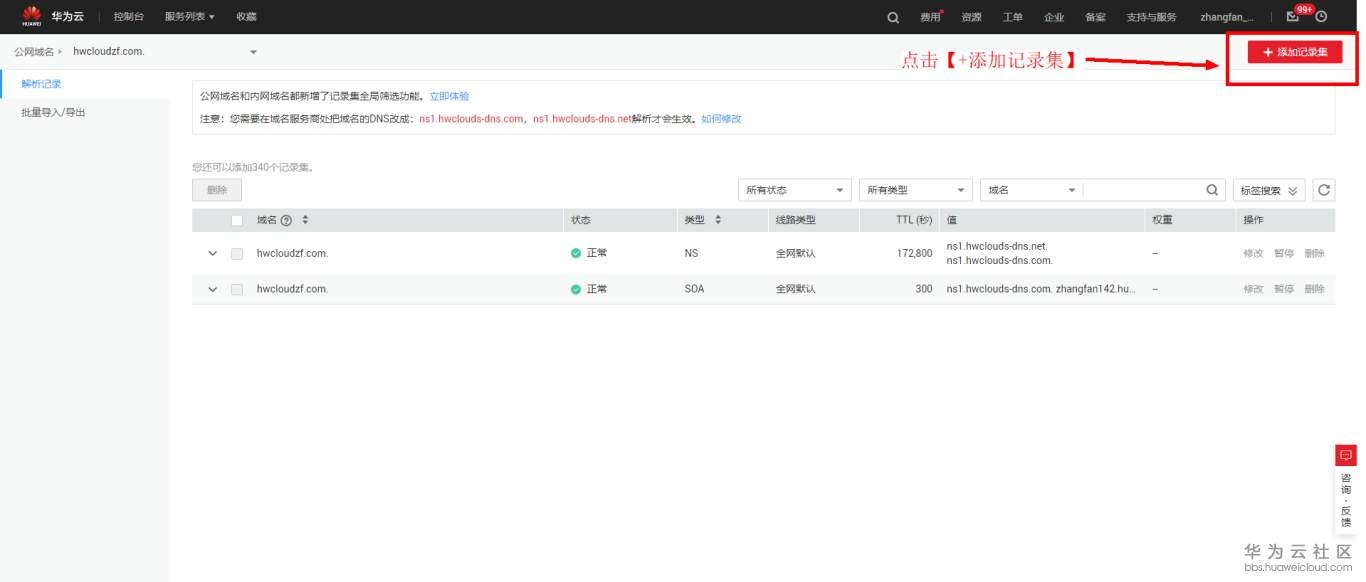Open the 服务列表 dropdown menu
Image resolution: width=1366 pixels, height=582 pixels.
pyautogui.click(x=190, y=17)
